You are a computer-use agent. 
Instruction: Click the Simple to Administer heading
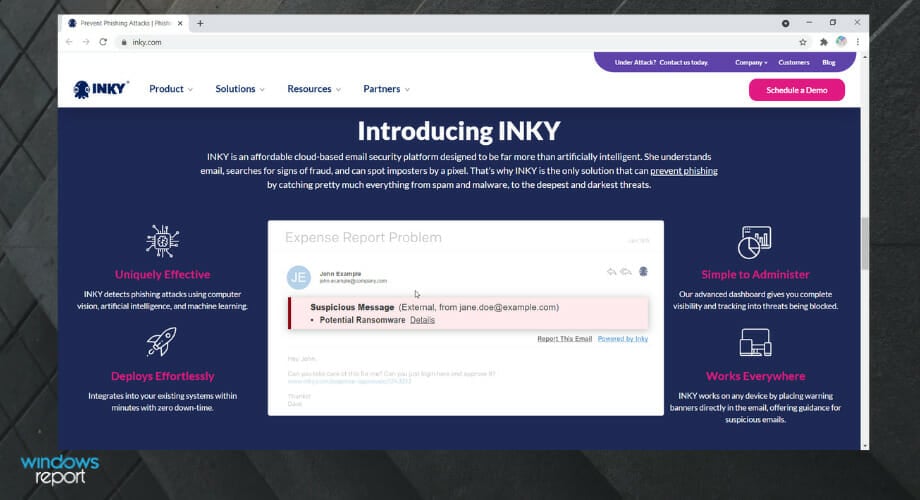tap(755, 275)
